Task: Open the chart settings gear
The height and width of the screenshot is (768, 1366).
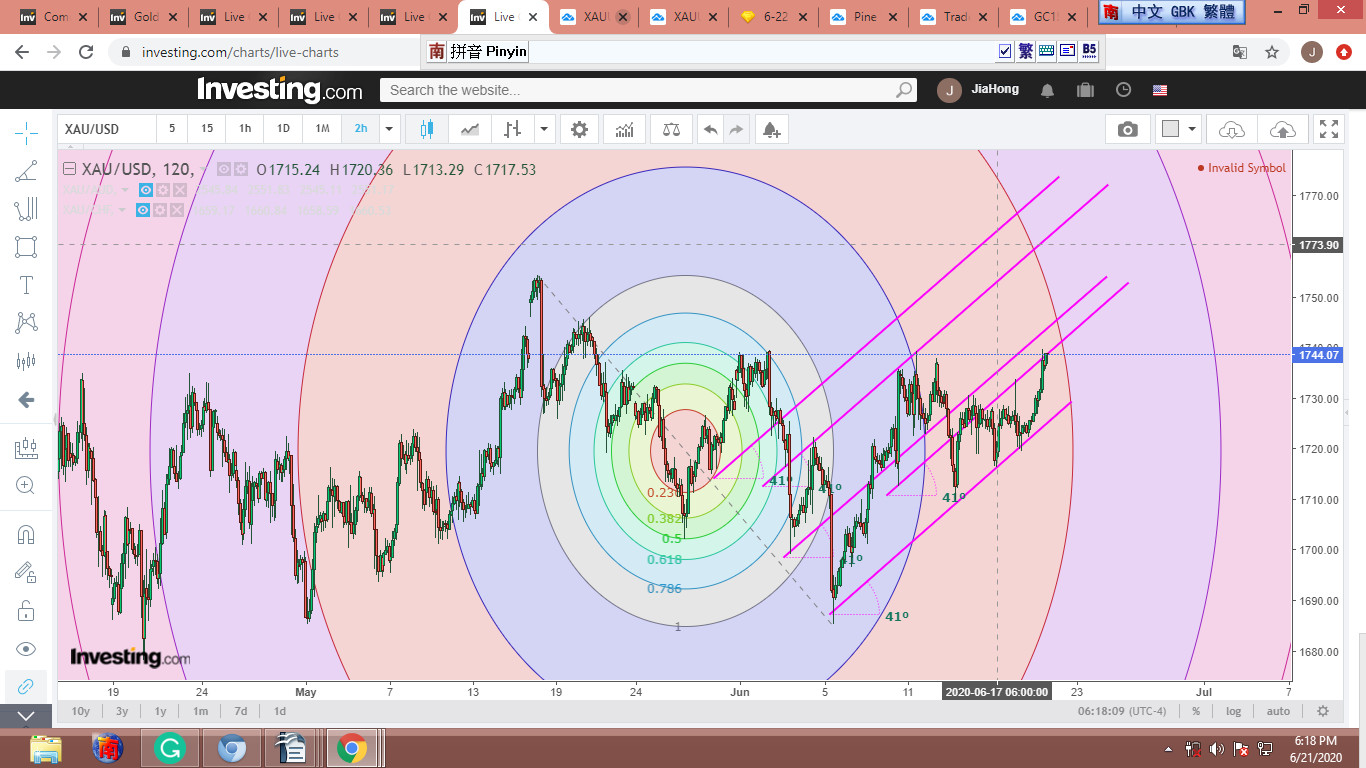Action: pos(579,129)
